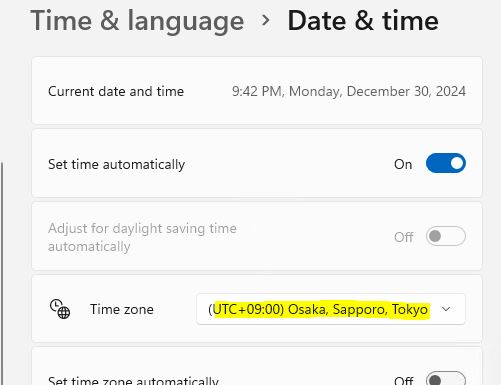Toggle Adjust for daylight saving time switch
Viewport: 501px width, 385px height.
click(446, 236)
